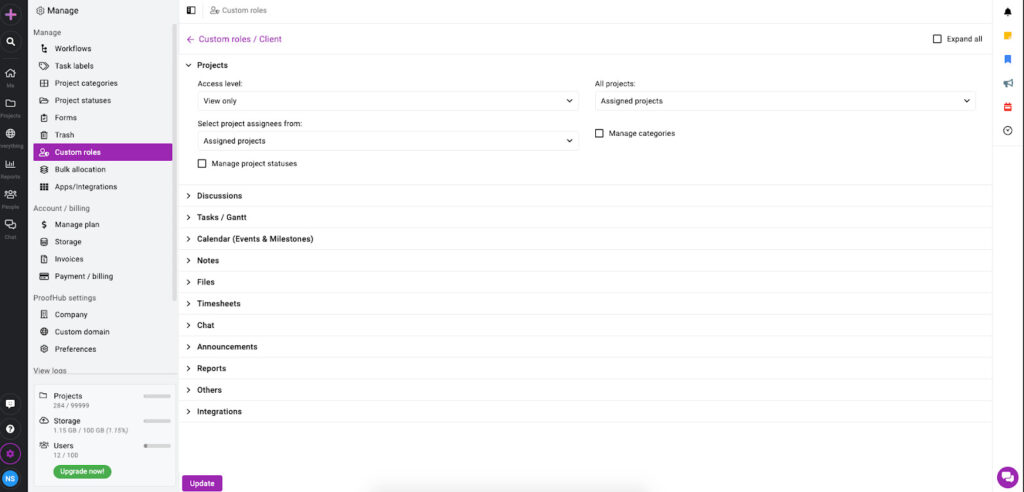Open the Access level dropdown

coord(388,101)
